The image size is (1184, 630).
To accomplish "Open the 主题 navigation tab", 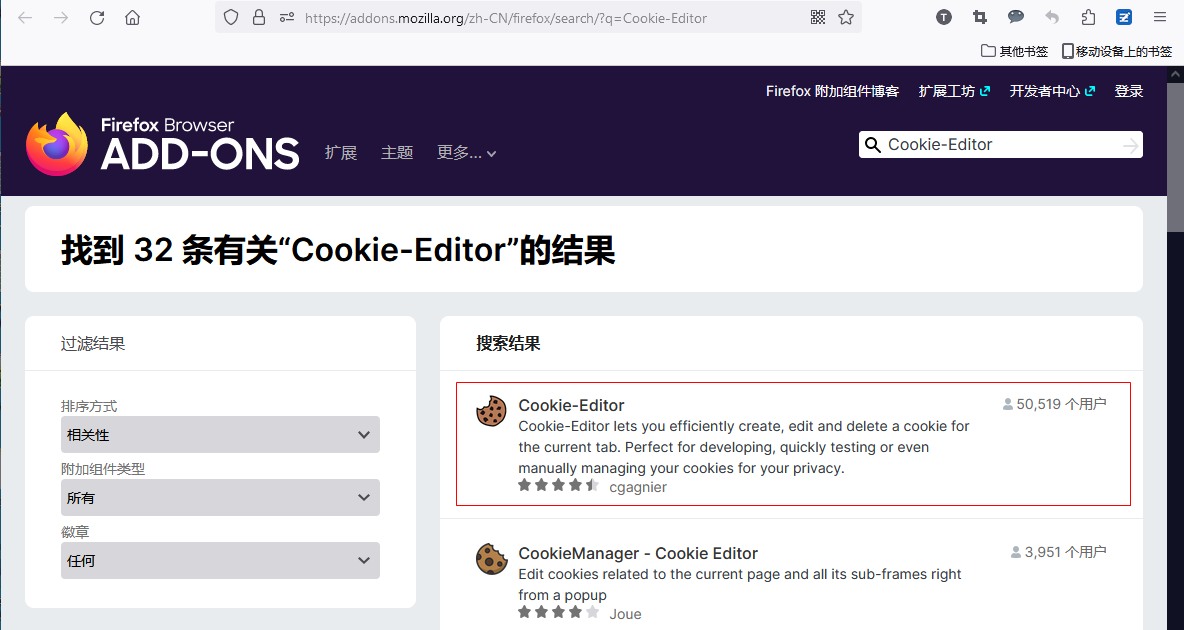I will [396, 153].
